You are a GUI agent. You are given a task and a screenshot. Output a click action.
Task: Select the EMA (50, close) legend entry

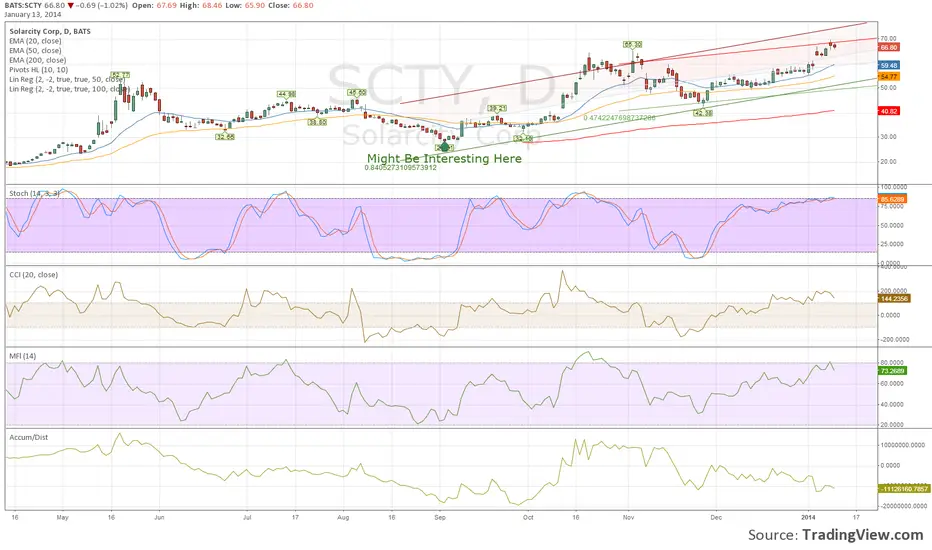coord(35,51)
